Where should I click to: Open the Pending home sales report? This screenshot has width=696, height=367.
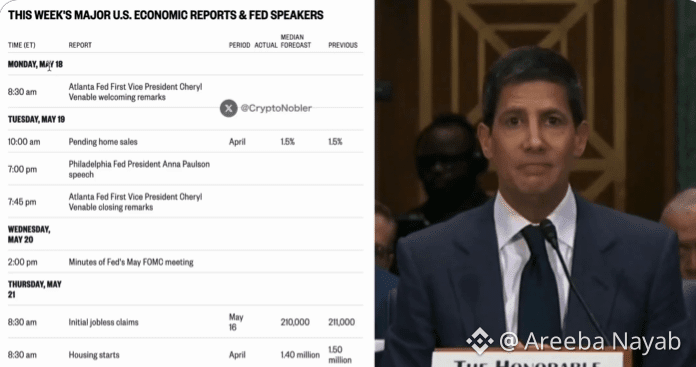point(103,142)
